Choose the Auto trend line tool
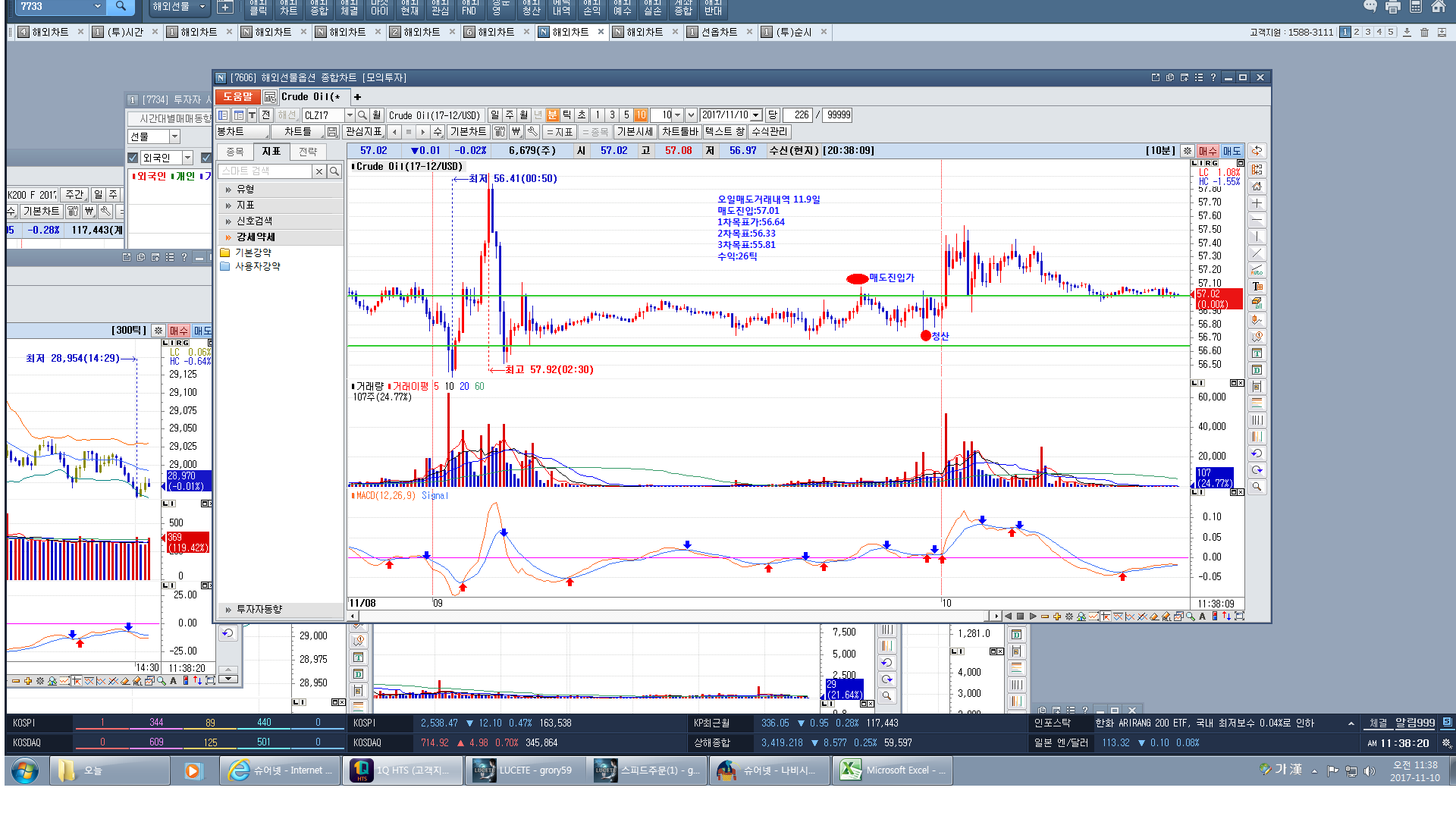The height and width of the screenshot is (819, 1456). coord(1257,270)
